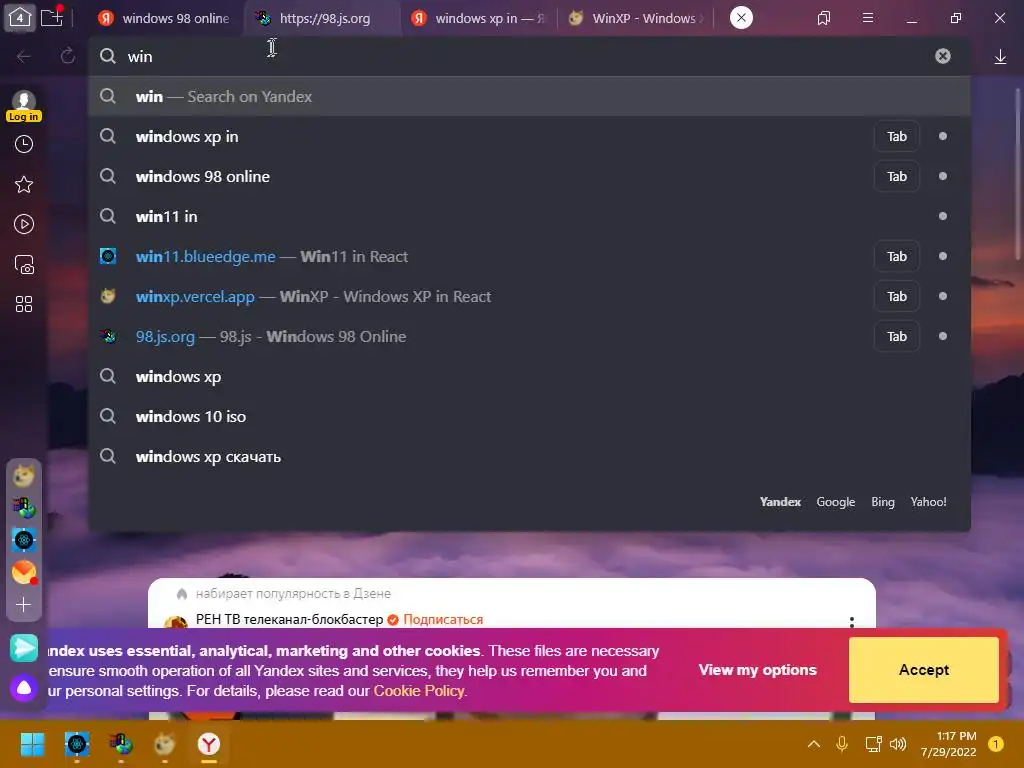Close the current tab with round X button
This screenshot has width=1024, height=768.
(x=741, y=18)
